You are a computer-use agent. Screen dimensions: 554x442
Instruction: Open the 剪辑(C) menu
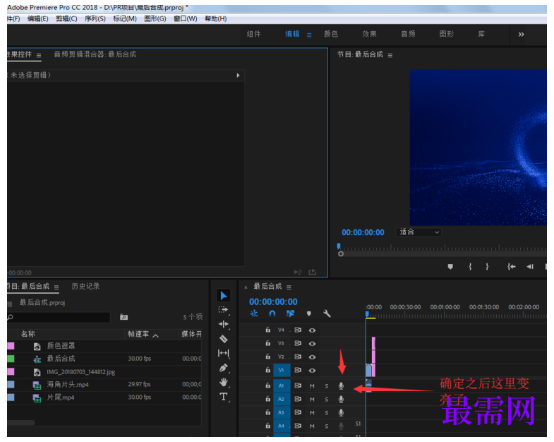tap(66, 18)
